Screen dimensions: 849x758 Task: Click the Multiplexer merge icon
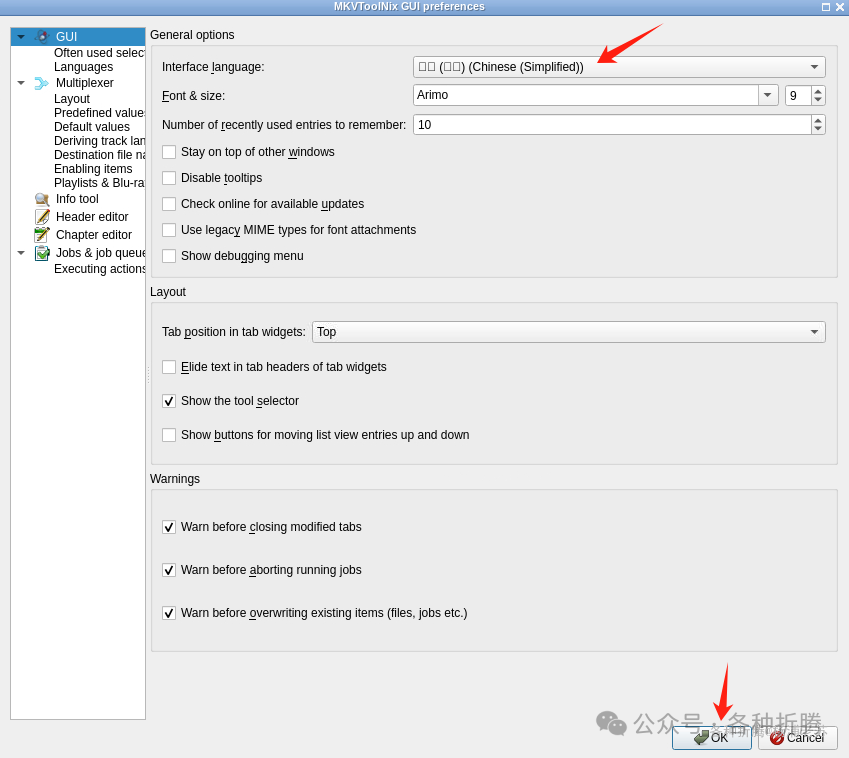coord(42,83)
